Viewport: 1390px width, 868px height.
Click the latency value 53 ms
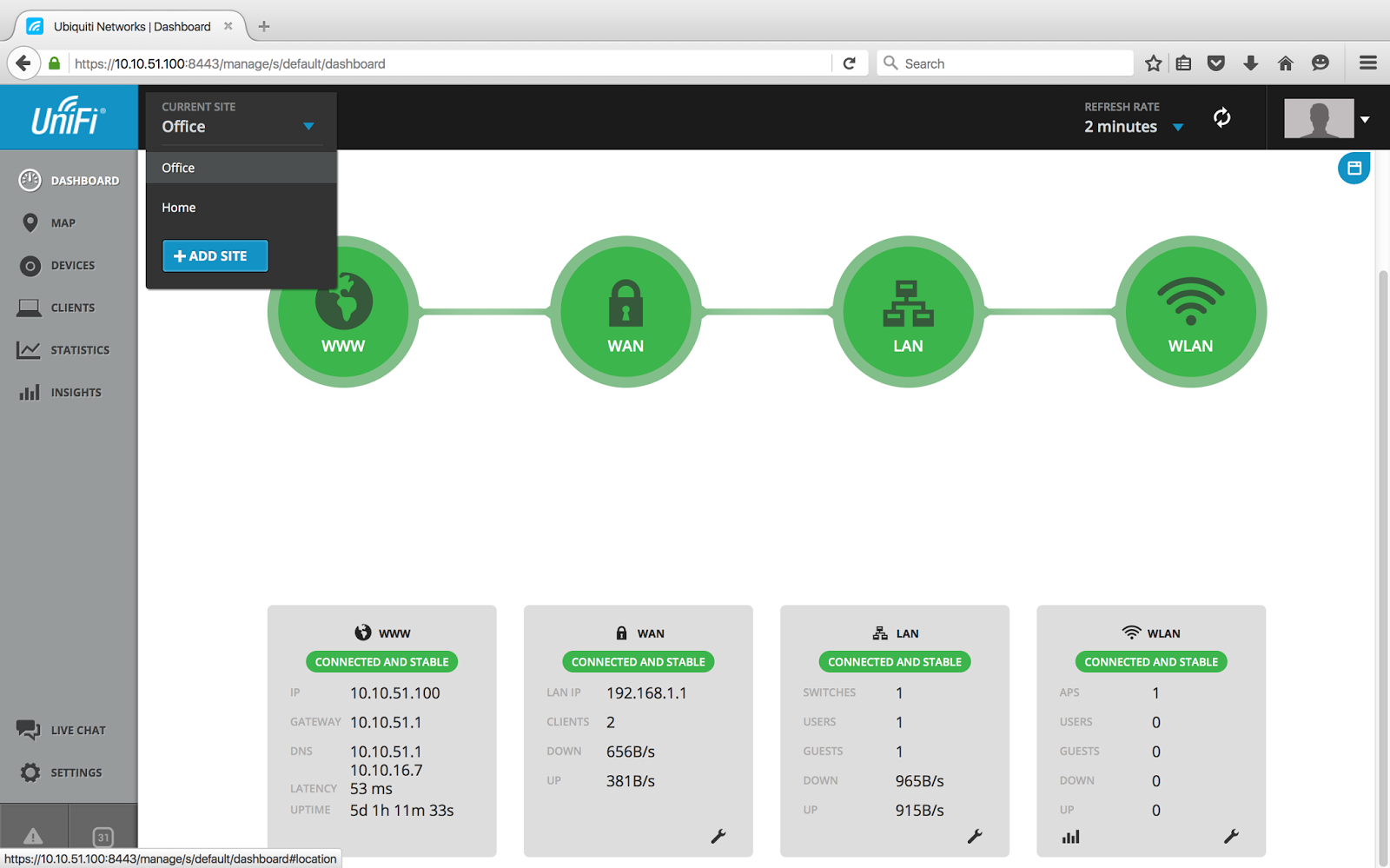coord(371,789)
